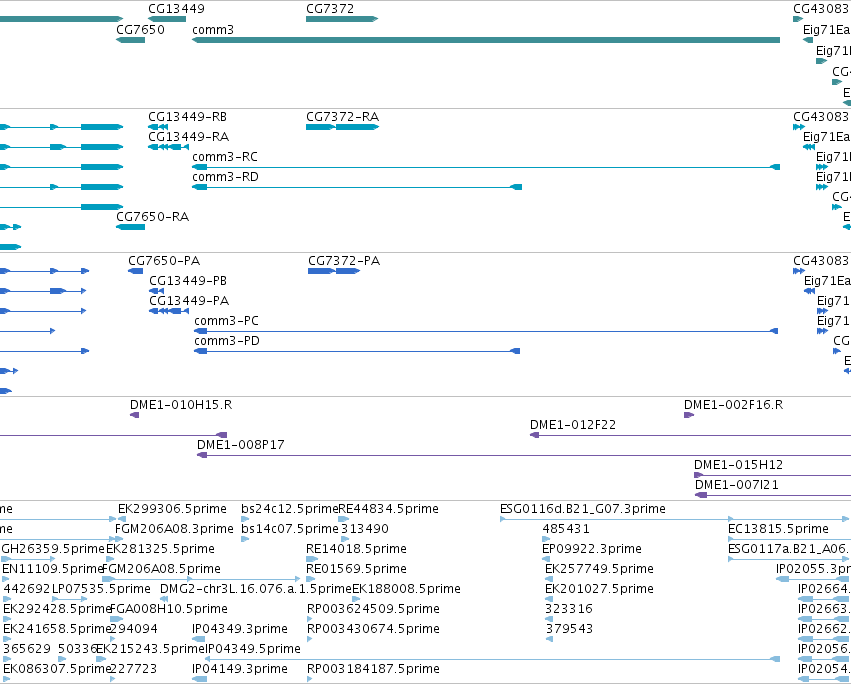Click the DME1-010H15.R BAC label
851x684 pixels.
pos(181,404)
